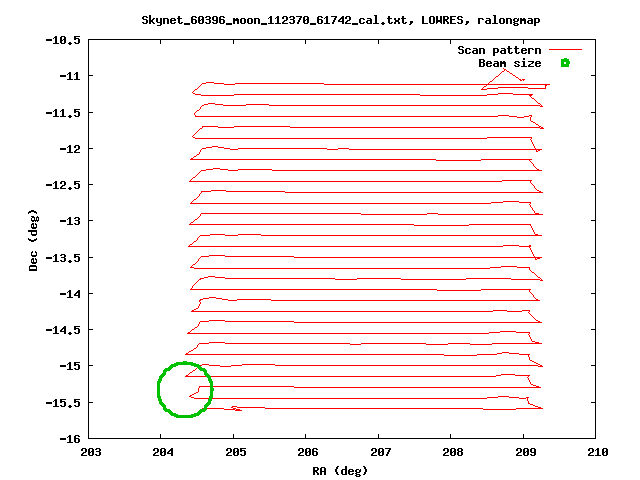The image size is (640, 480).
Task: Click the x-axis tick label 204
Action: (x=163, y=452)
